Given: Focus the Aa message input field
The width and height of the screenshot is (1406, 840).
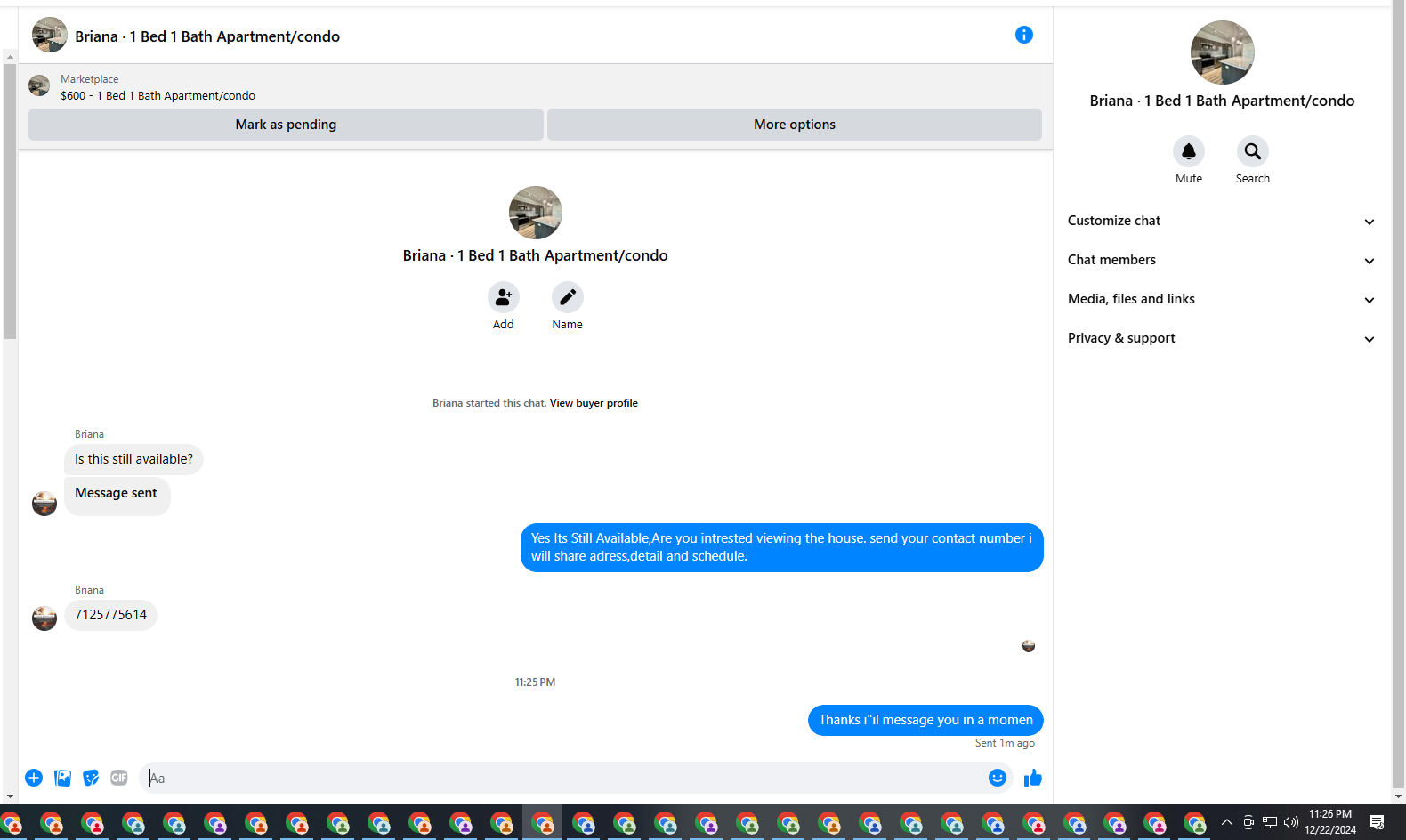Looking at the screenshot, I should [x=565, y=778].
